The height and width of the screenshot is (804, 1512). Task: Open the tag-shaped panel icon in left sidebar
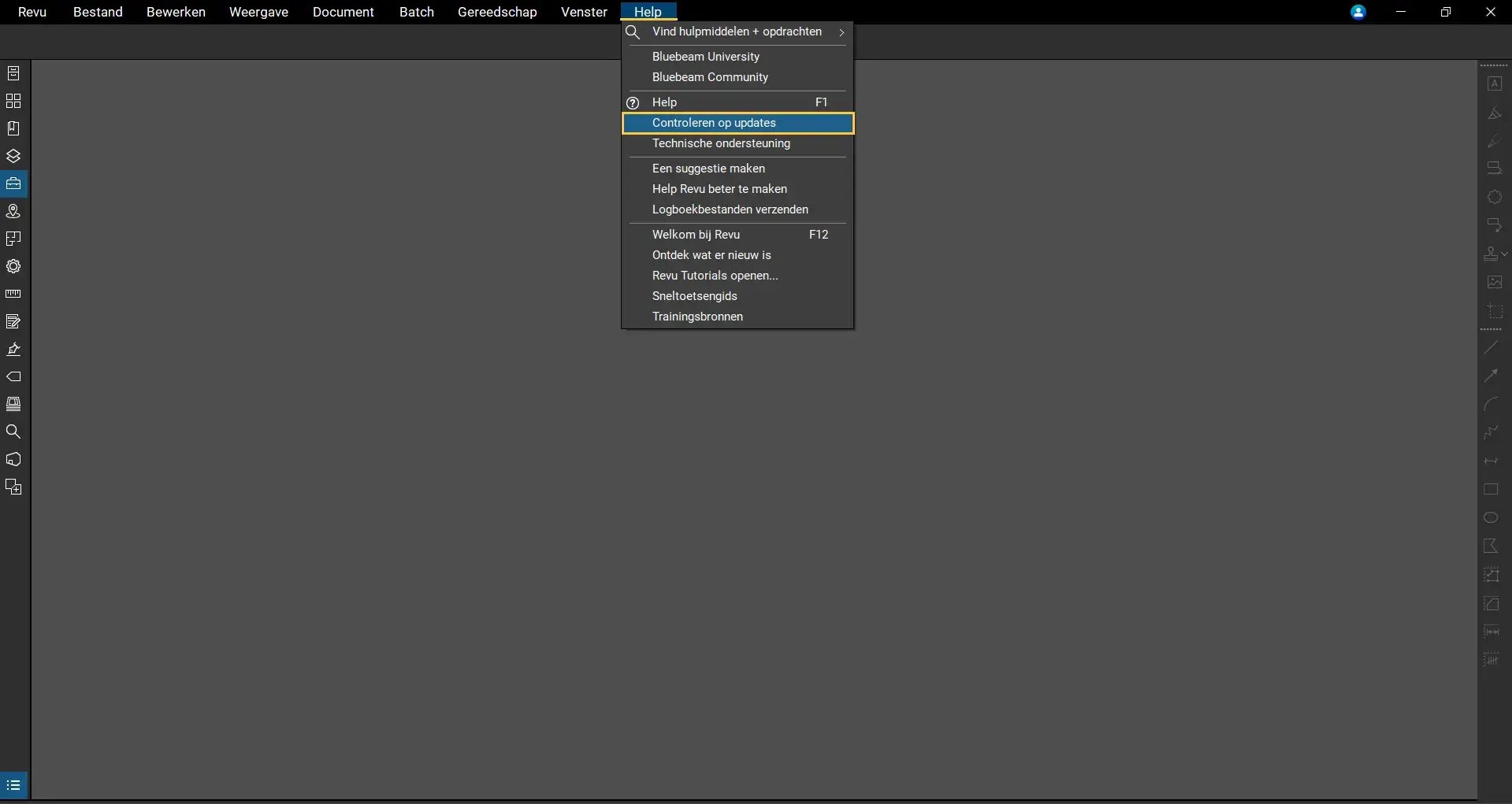[13, 376]
